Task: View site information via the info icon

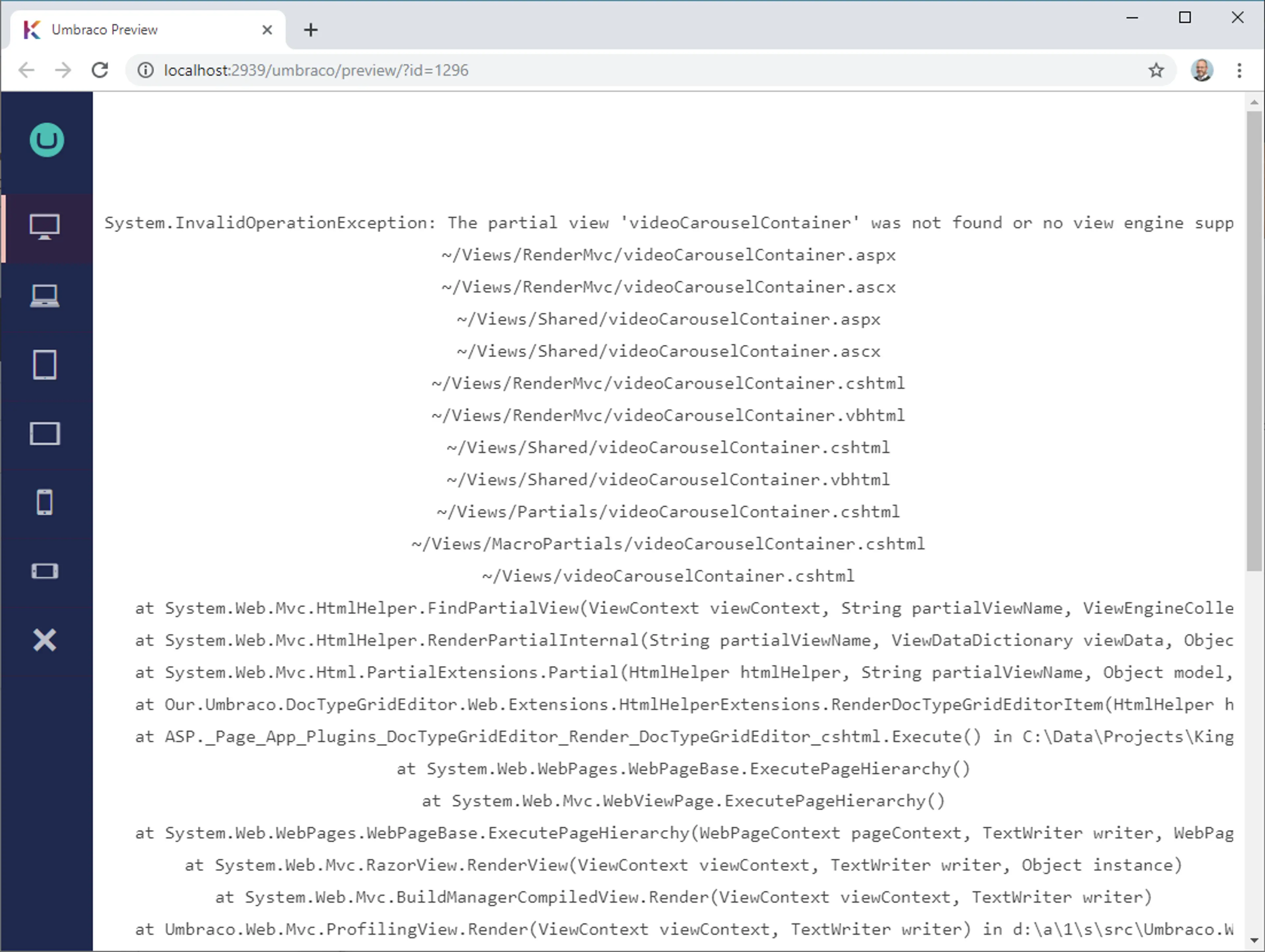Action: (146, 70)
